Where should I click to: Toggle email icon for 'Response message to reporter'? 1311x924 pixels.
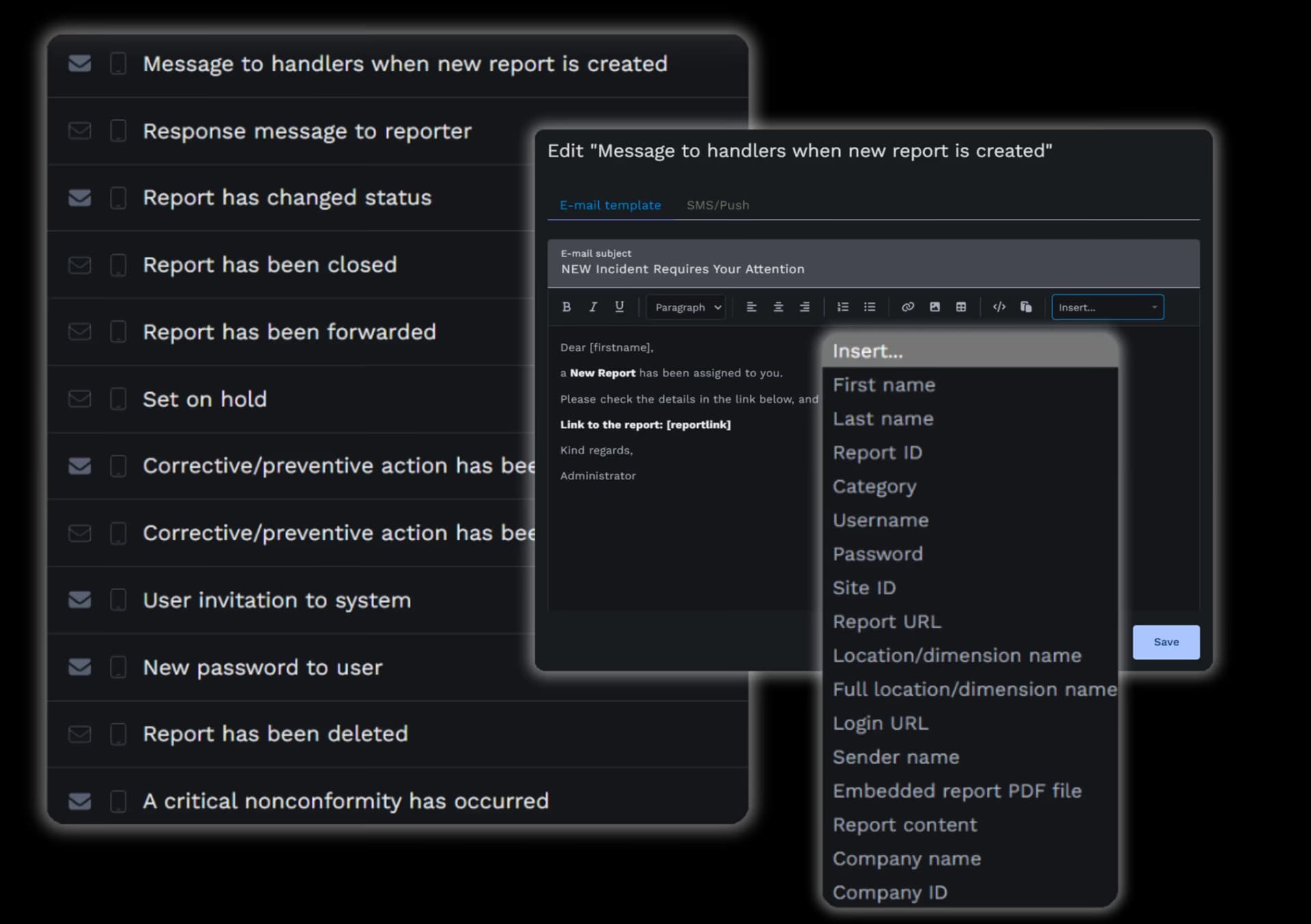pos(80,130)
